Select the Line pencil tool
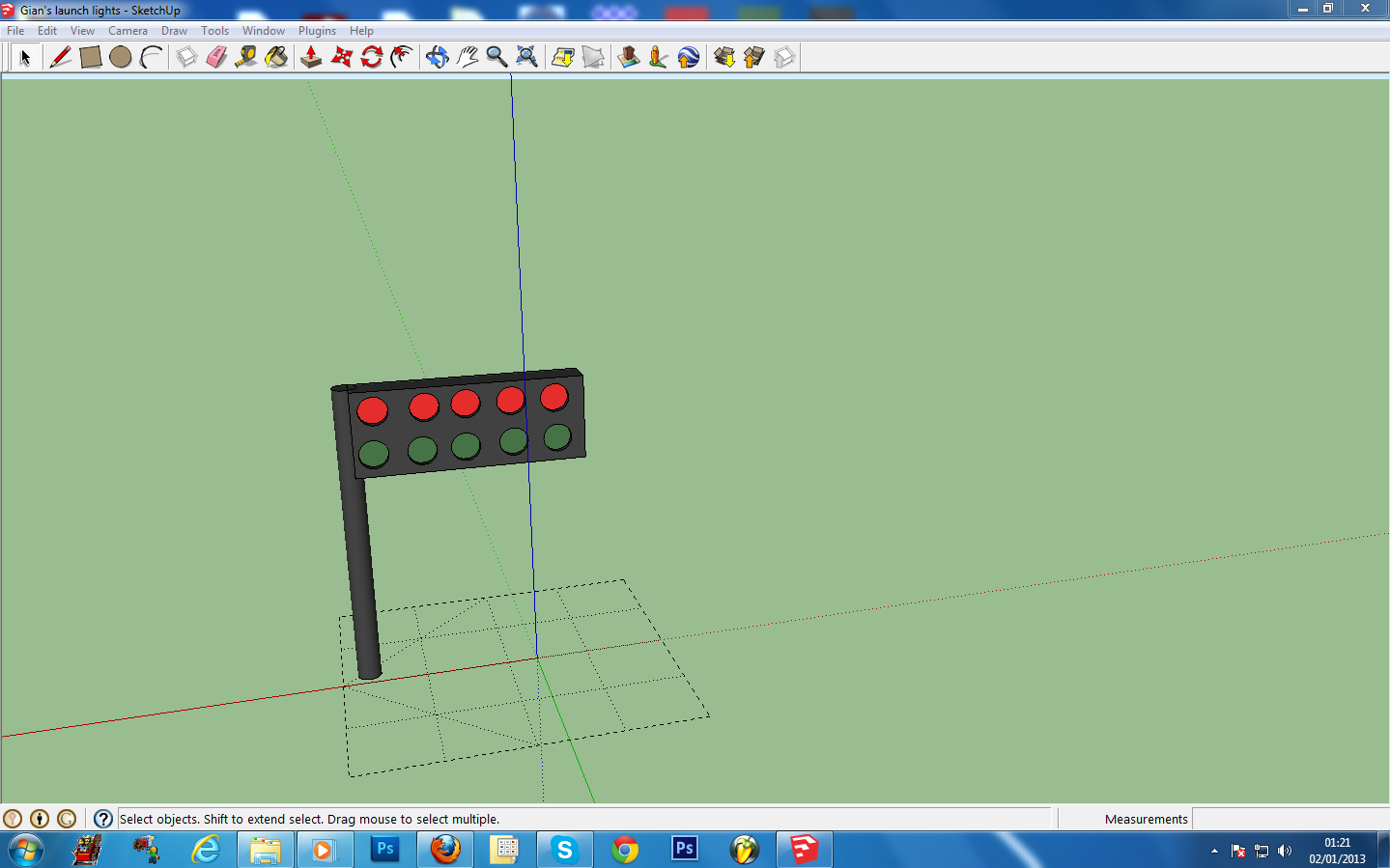Viewport: 1390px width, 868px height. coord(60,58)
